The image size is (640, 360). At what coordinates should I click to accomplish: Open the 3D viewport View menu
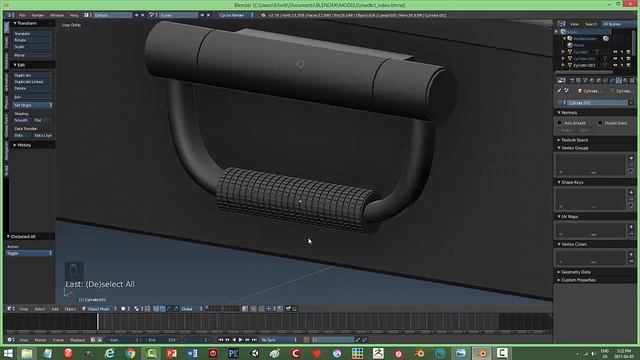(24, 309)
